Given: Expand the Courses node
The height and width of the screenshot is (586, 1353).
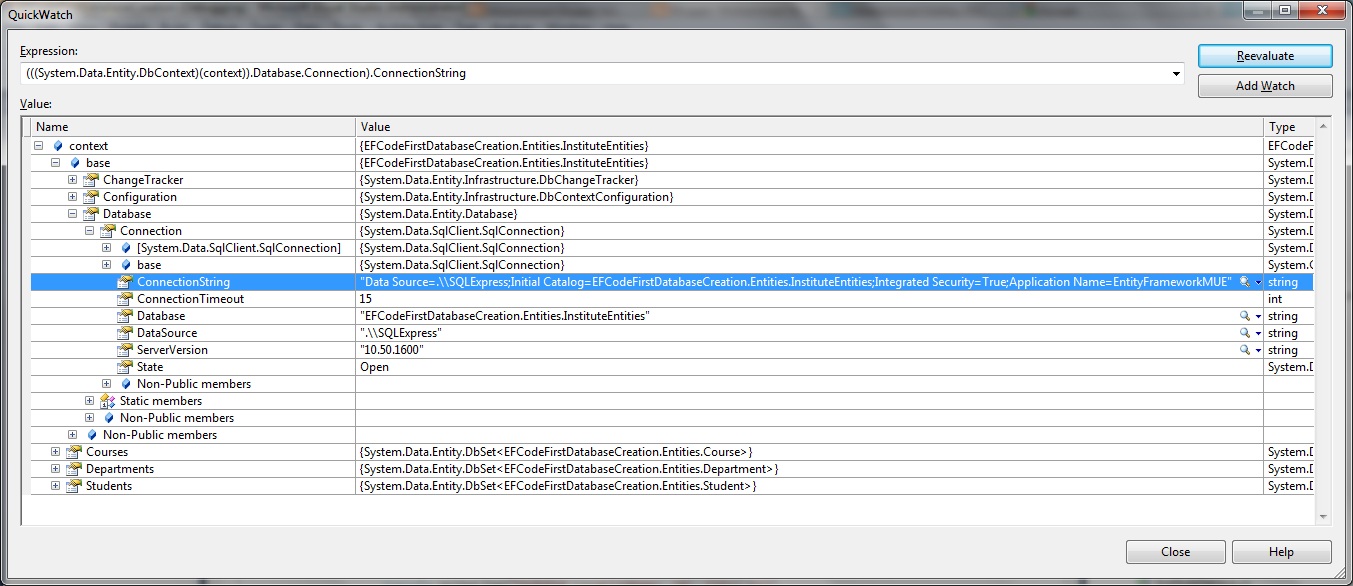Looking at the screenshot, I should 54,452.
